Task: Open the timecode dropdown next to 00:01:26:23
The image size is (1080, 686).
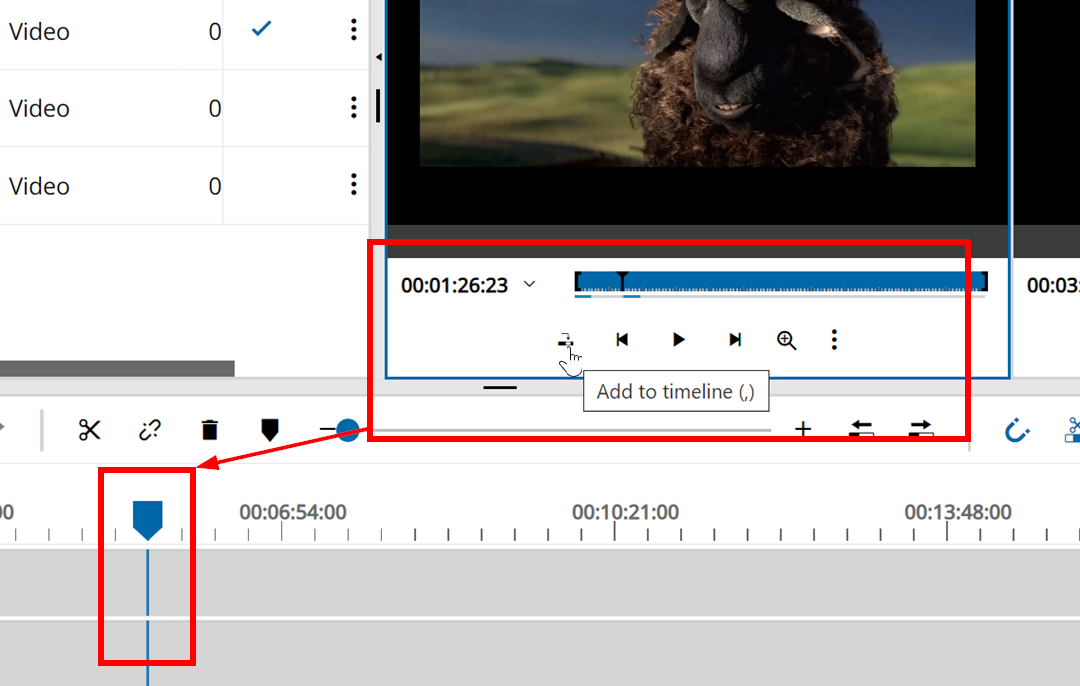Action: [530, 284]
